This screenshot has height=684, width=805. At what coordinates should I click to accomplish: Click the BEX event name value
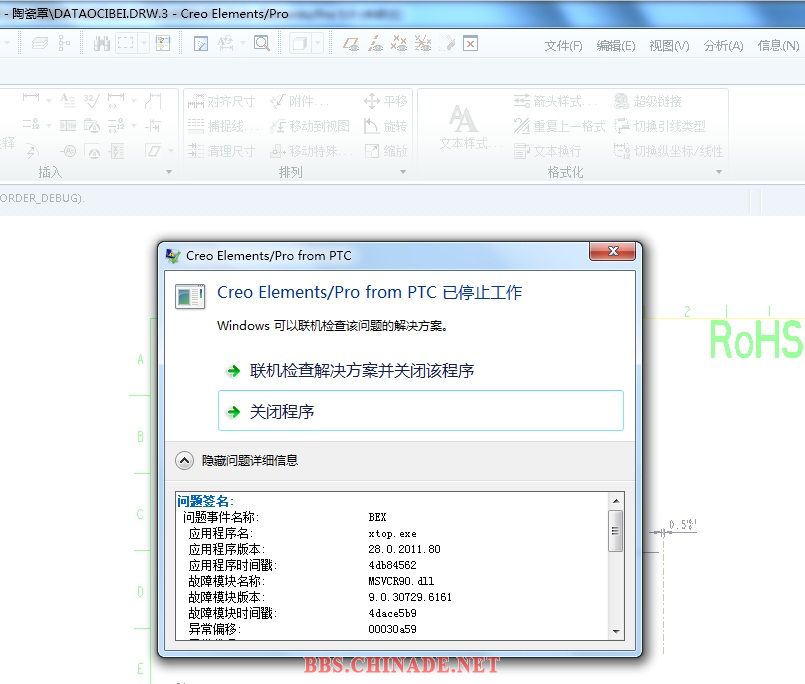click(377, 517)
